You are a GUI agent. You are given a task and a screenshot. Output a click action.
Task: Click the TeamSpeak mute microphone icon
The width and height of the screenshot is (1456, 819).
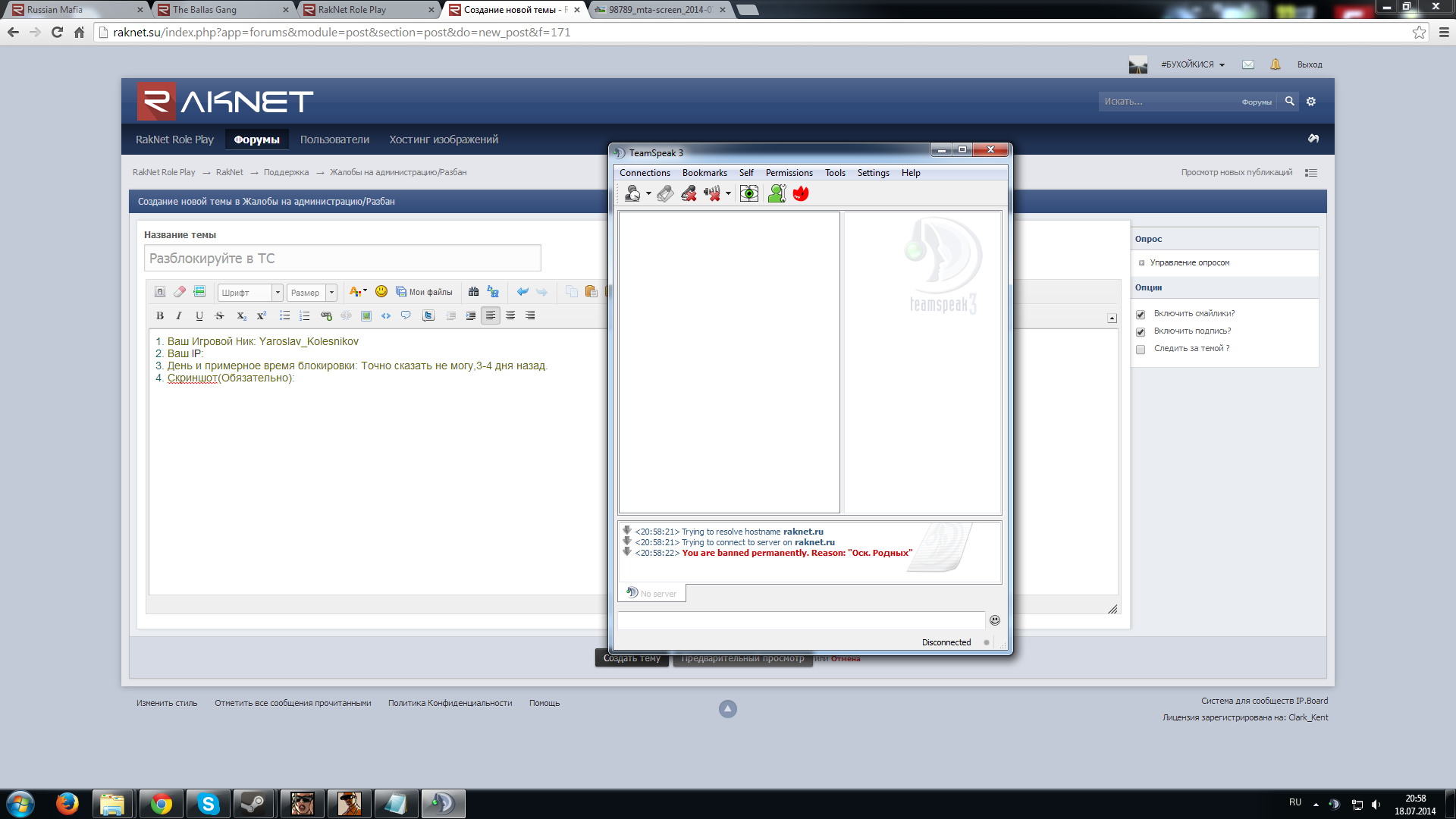click(689, 194)
